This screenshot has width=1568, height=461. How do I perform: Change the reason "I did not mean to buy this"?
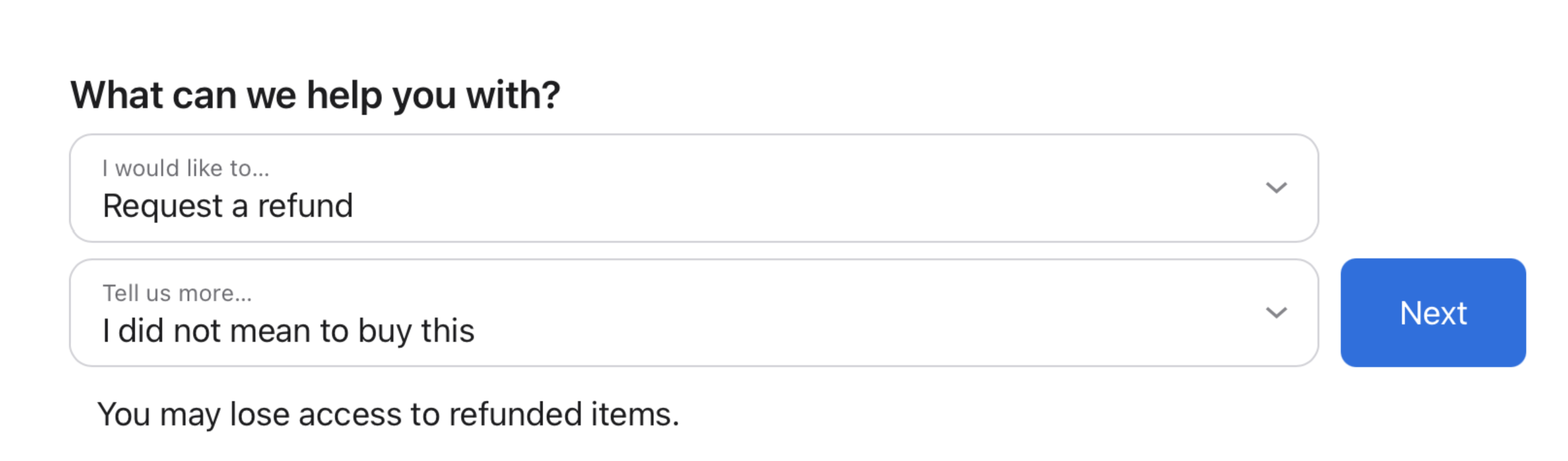(x=693, y=313)
